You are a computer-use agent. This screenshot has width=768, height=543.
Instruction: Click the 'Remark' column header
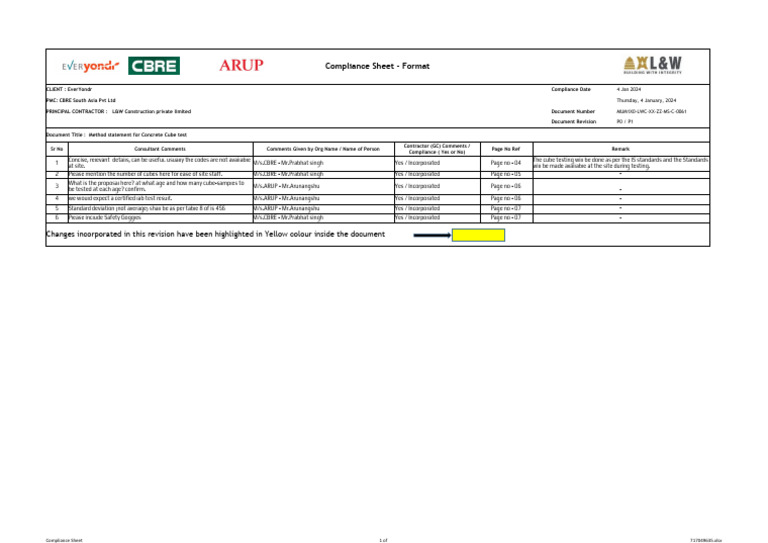point(621,149)
